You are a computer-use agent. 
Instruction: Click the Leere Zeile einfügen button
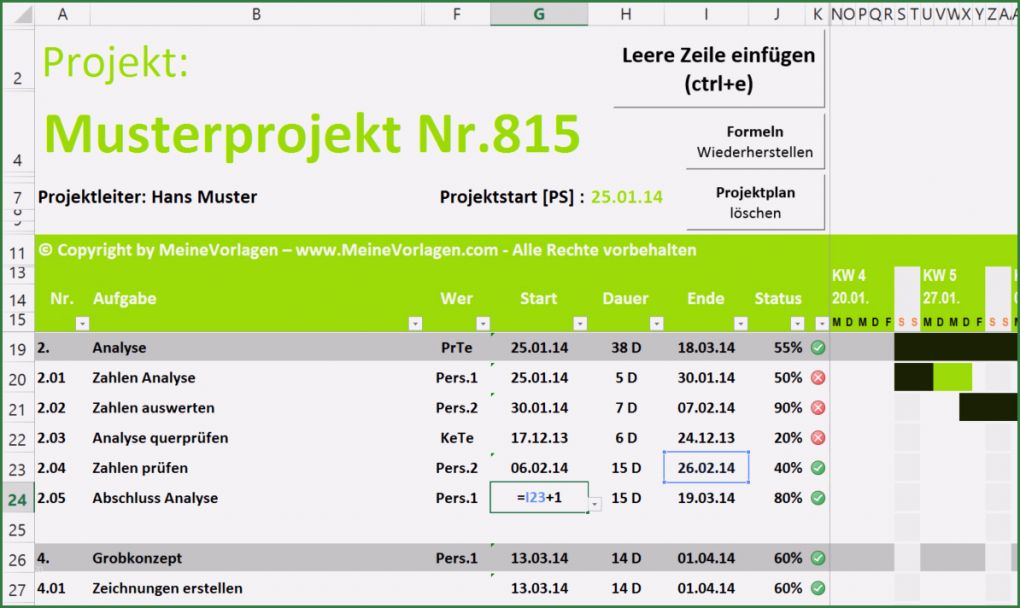(x=718, y=68)
